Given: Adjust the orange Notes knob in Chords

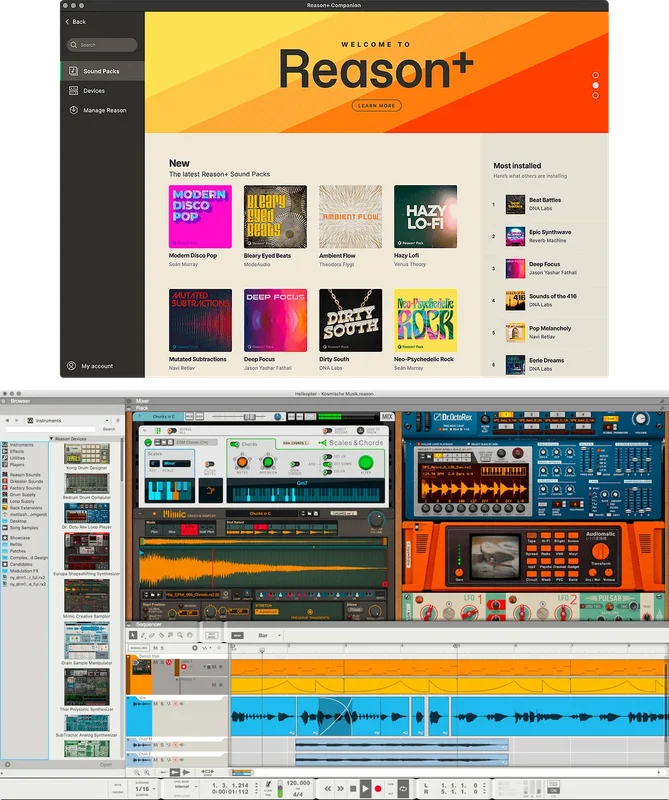Looking at the screenshot, I should [x=242, y=462].
